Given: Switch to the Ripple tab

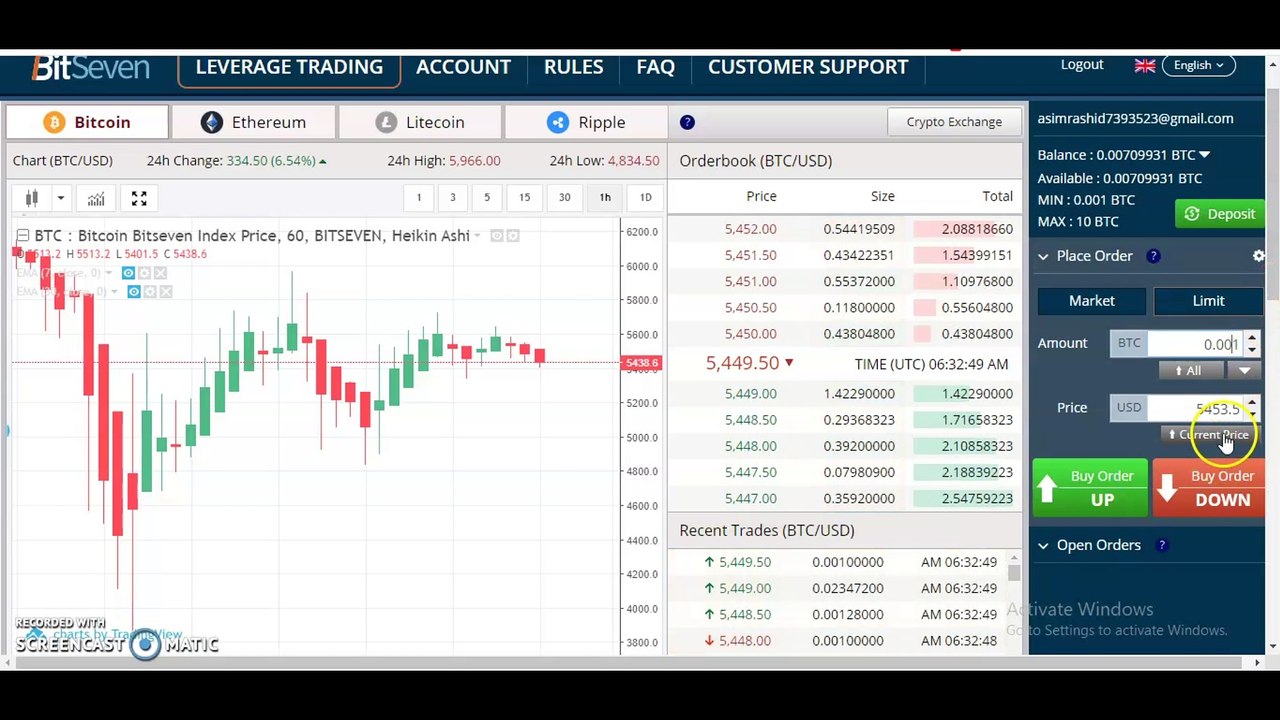Looking at the screenshot, I should [x=586, y=122].
